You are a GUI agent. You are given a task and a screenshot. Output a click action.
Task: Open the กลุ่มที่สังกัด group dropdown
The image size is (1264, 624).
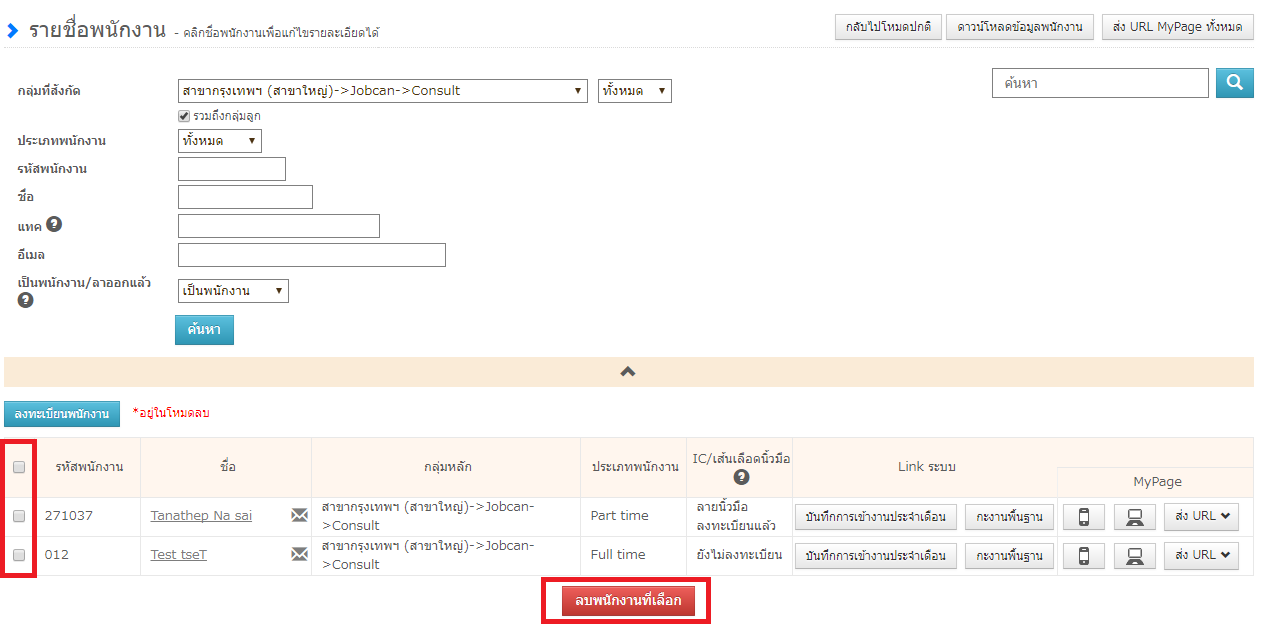382,91
